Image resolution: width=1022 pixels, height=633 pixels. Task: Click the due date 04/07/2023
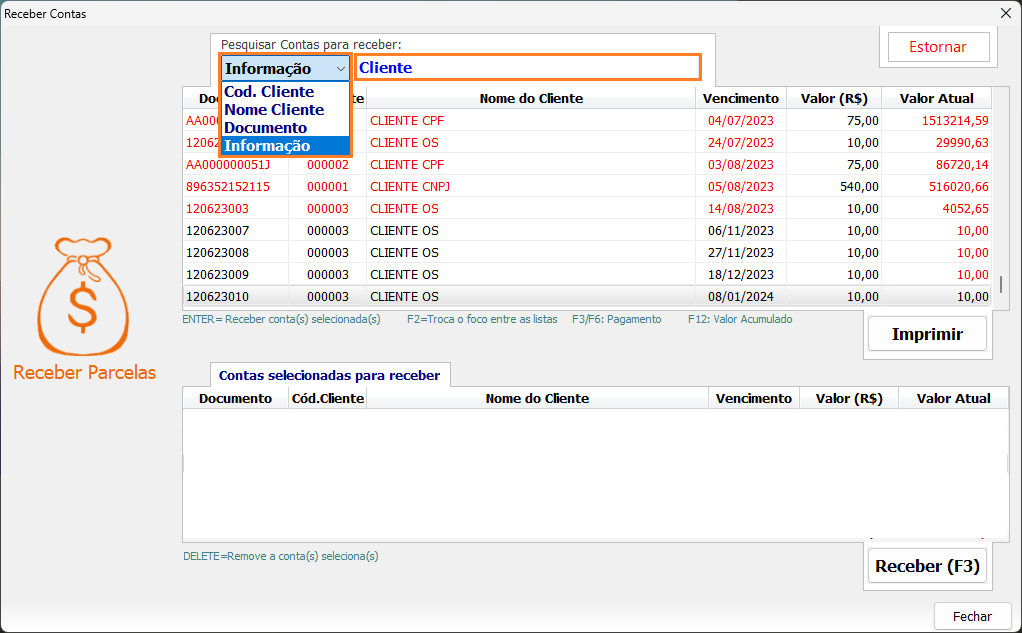coord(740,121)
